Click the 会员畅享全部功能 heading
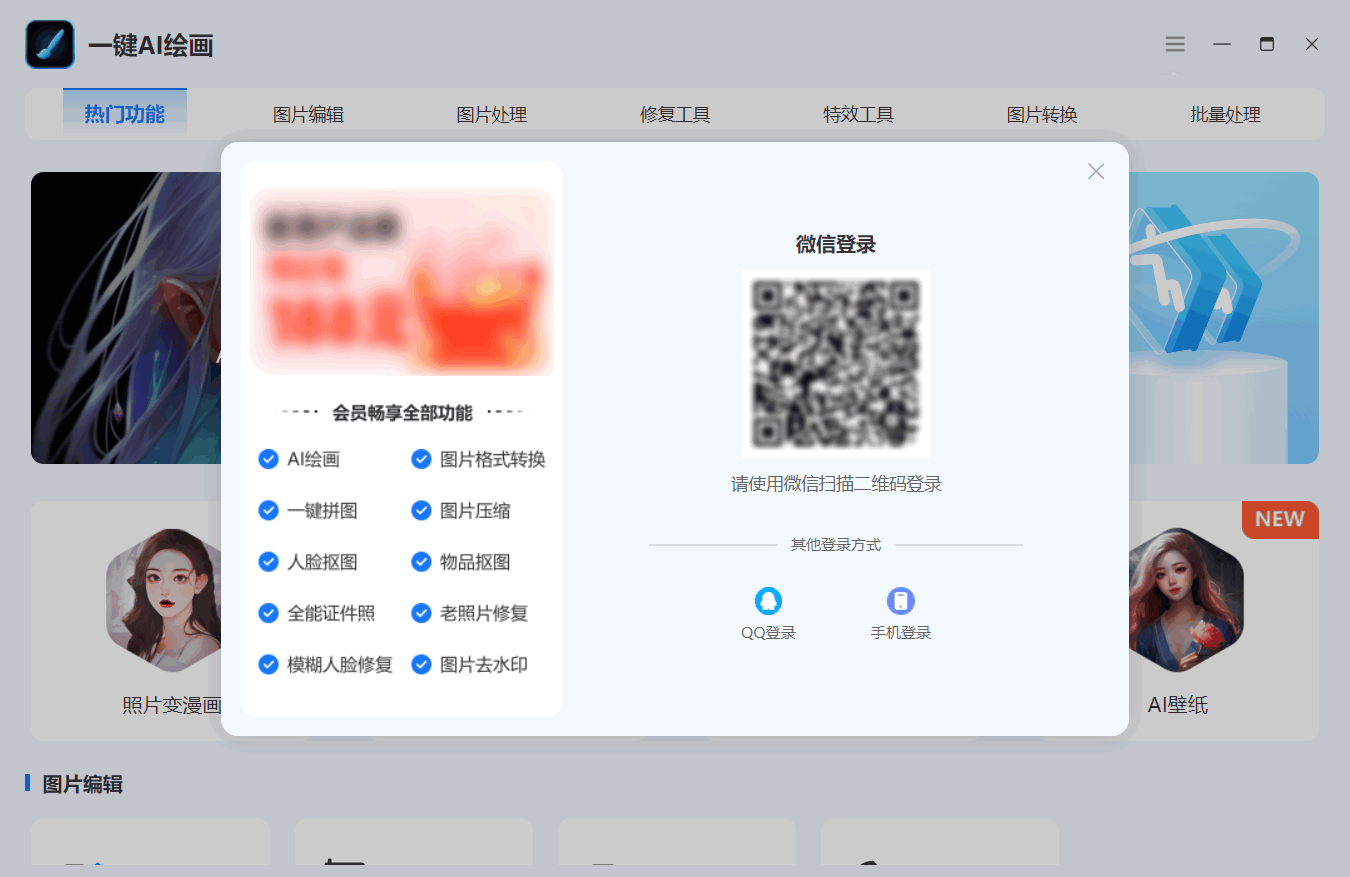Image resolution: width=1350 pixels, height=877 pixels. tap(402, 413)
